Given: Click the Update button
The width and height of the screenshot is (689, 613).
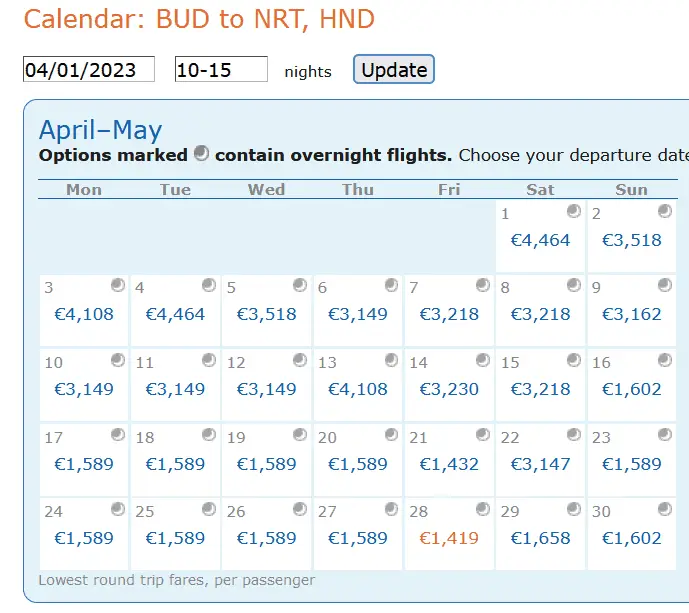Looking at the screenshot, I should (394, 70).
